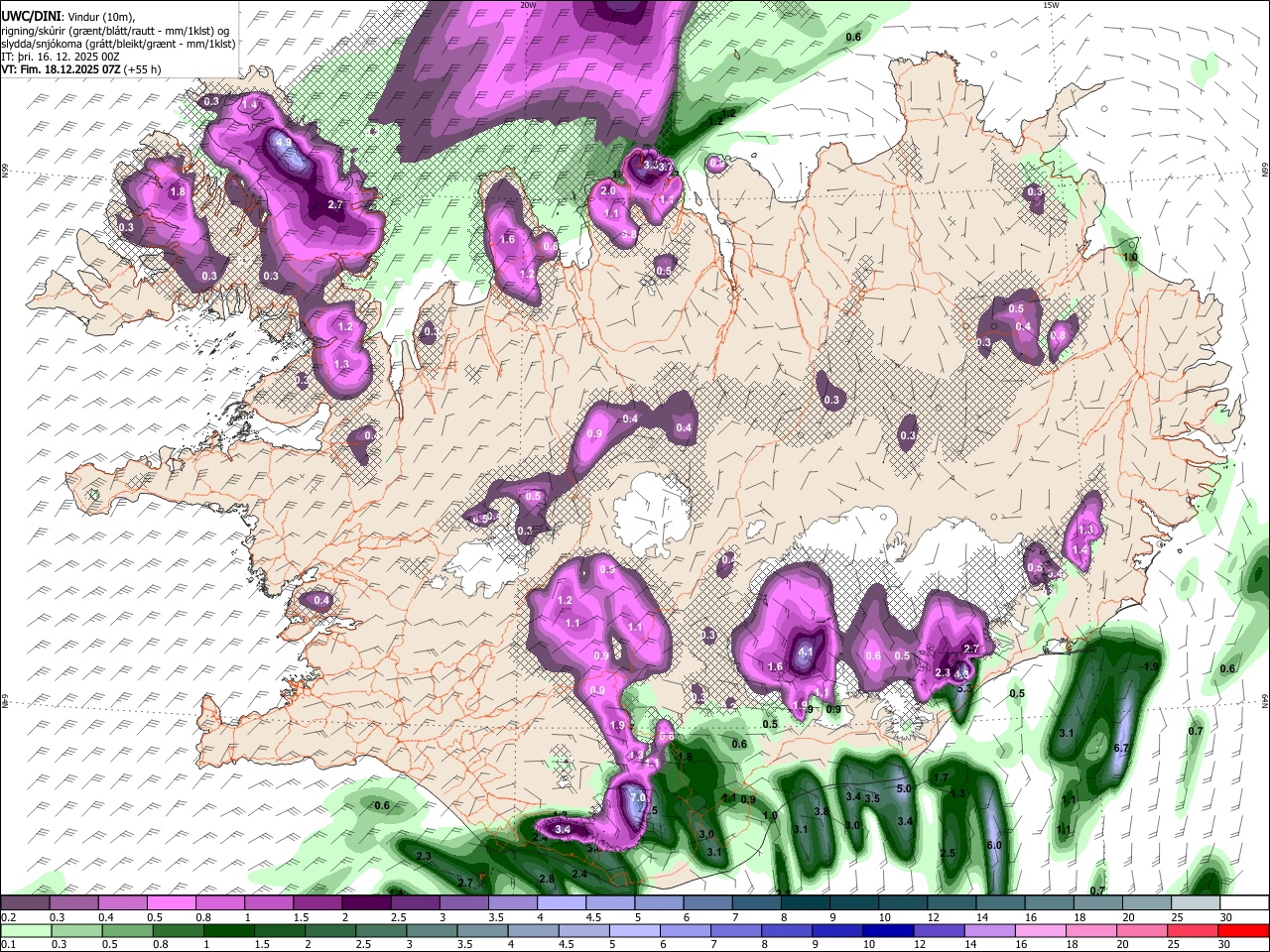
Task: Click the 3.4 snowfall value in the southern purple patch
Action: [563, 829]
